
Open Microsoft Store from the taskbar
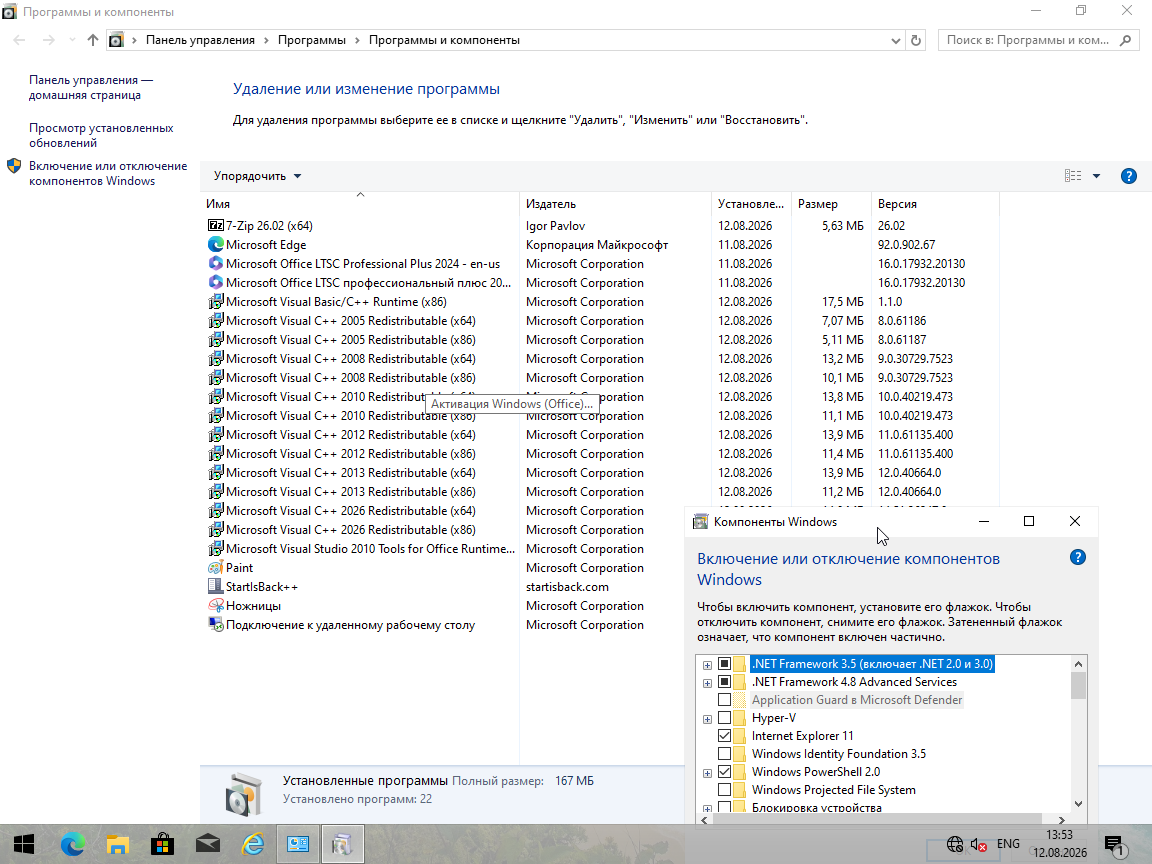(x=162, y=844)
